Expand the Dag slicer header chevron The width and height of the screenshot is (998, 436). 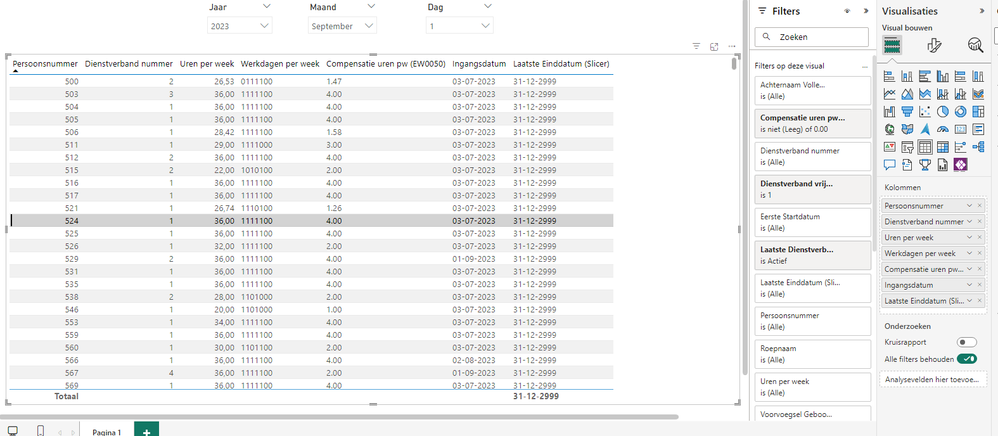point(488,6)
